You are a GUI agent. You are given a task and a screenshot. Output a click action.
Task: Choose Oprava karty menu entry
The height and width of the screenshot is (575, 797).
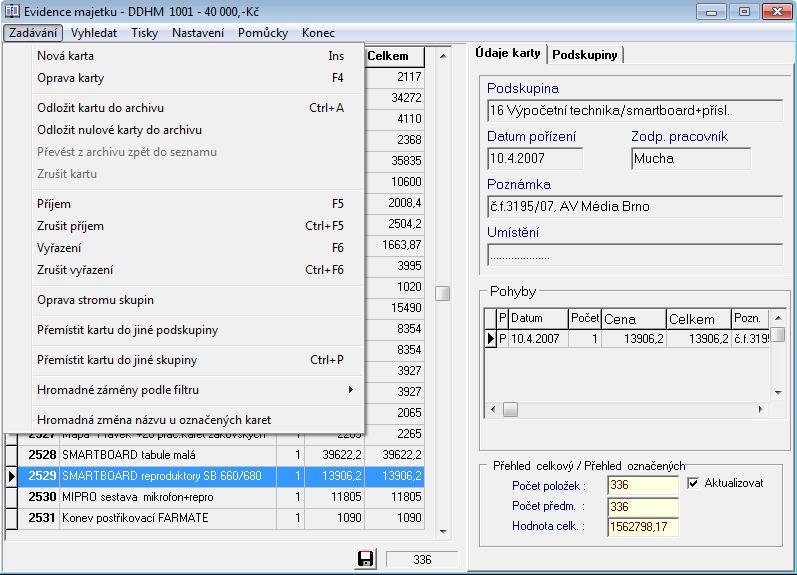[198, 78]
